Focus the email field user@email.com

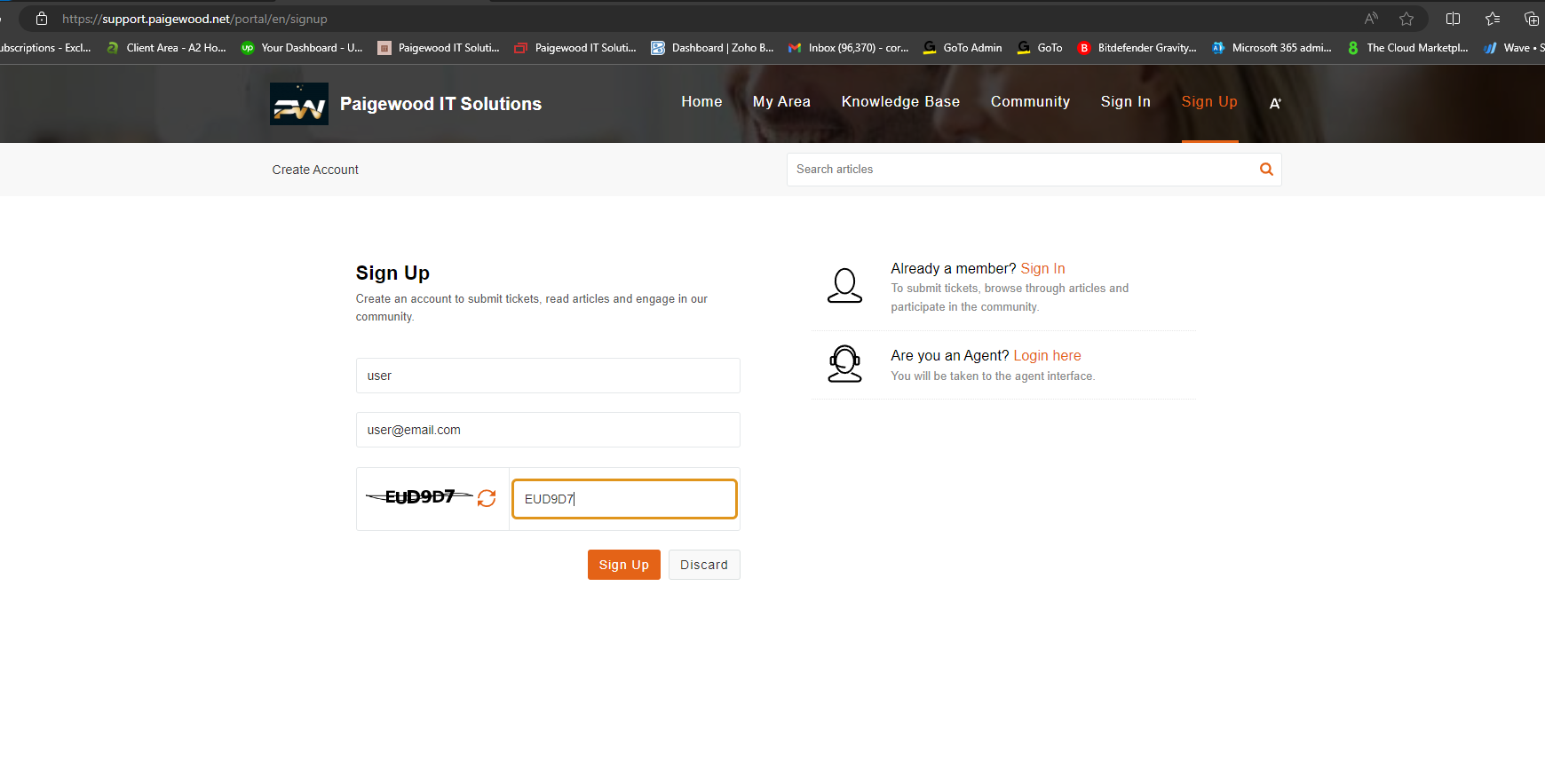[x=548, y=430]
